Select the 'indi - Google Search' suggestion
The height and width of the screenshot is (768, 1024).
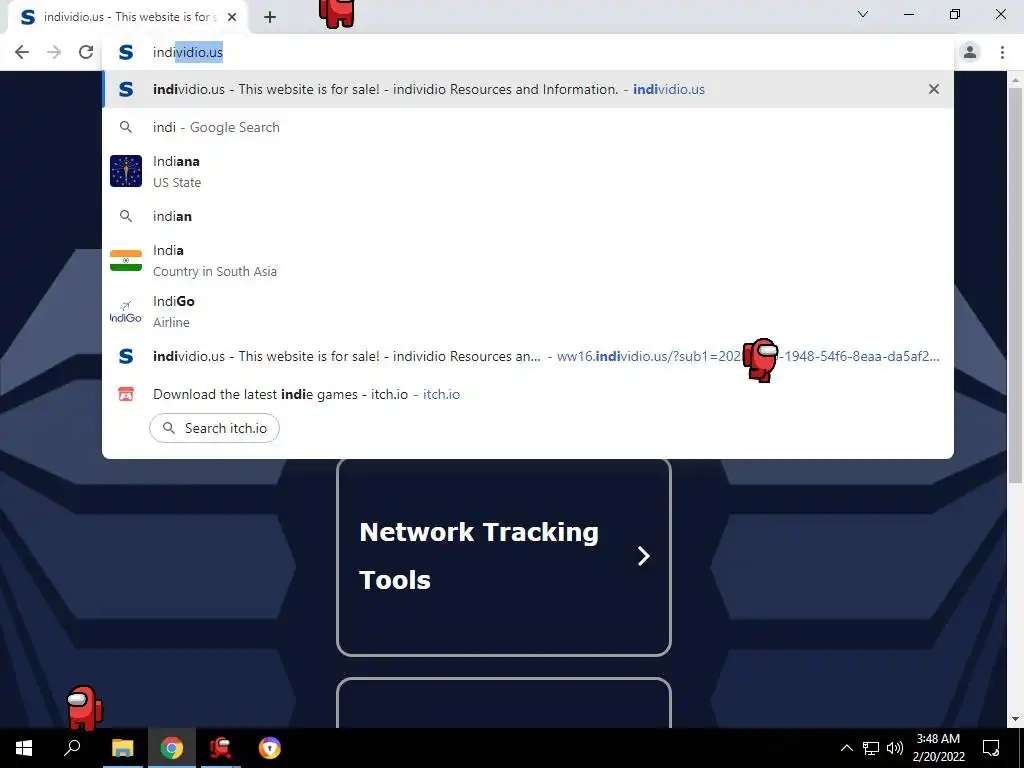(528, 127)
